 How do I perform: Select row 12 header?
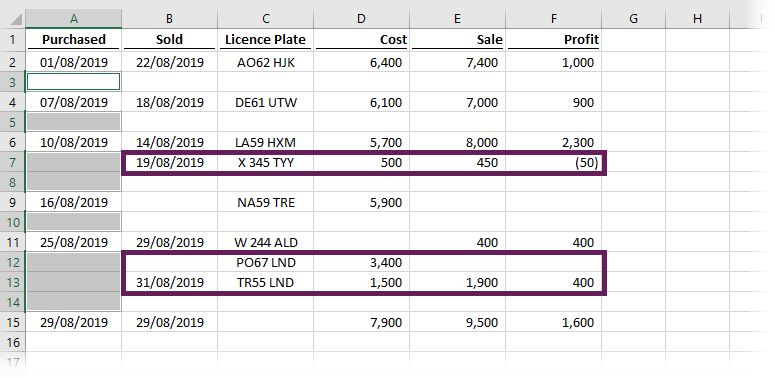point(12,262)
